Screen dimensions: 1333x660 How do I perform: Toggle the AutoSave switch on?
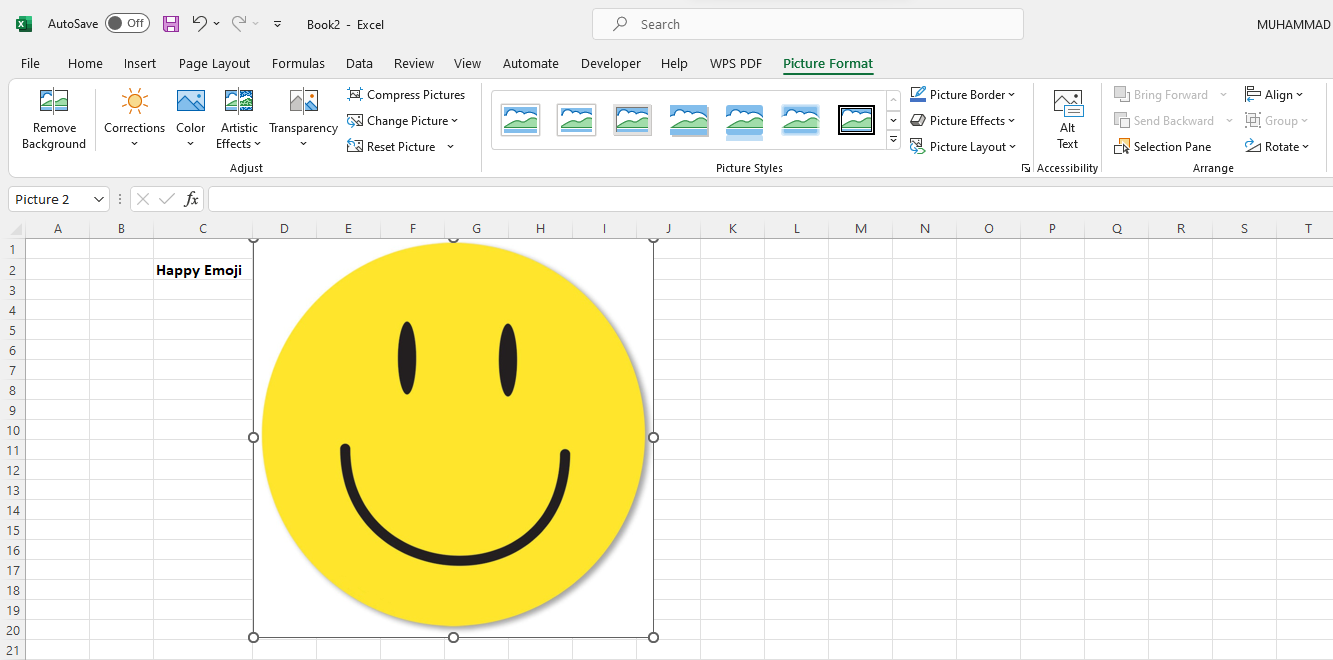click(x=127, y=23)
